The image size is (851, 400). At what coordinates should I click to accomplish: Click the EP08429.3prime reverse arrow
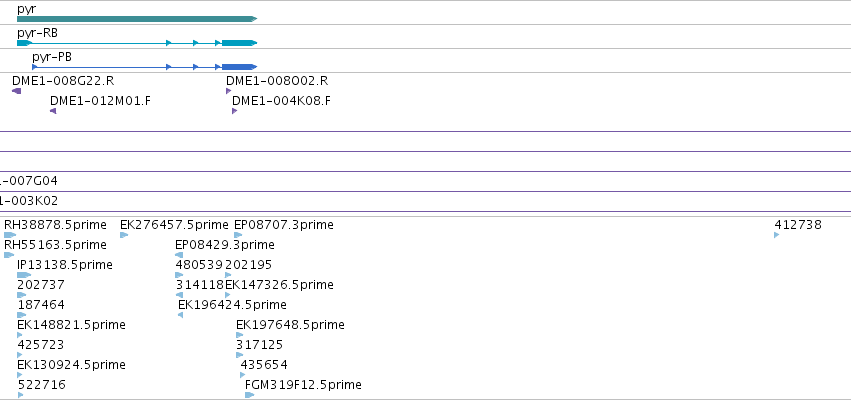click(x=179, y=255)
